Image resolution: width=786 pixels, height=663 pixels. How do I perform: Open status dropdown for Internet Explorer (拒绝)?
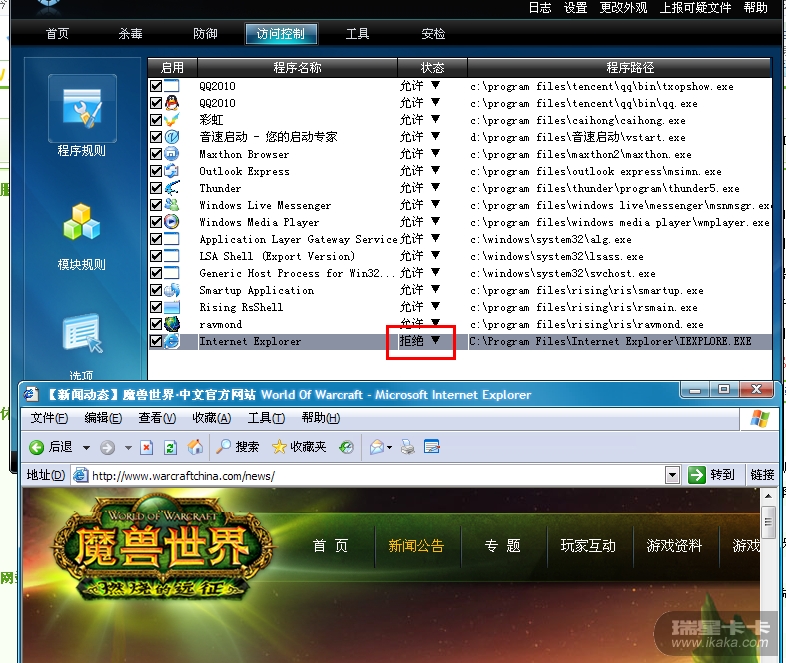[x=436, y=340]
